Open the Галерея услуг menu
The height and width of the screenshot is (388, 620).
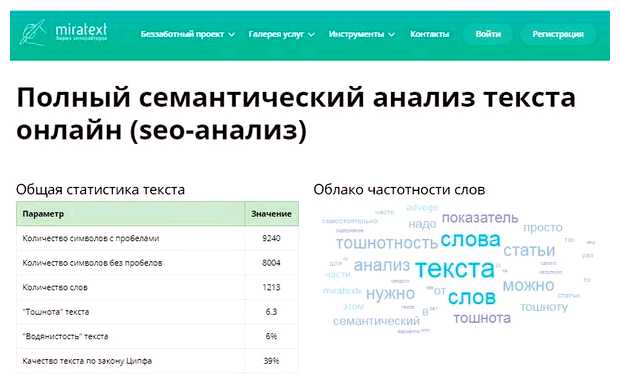coord(276,34)
